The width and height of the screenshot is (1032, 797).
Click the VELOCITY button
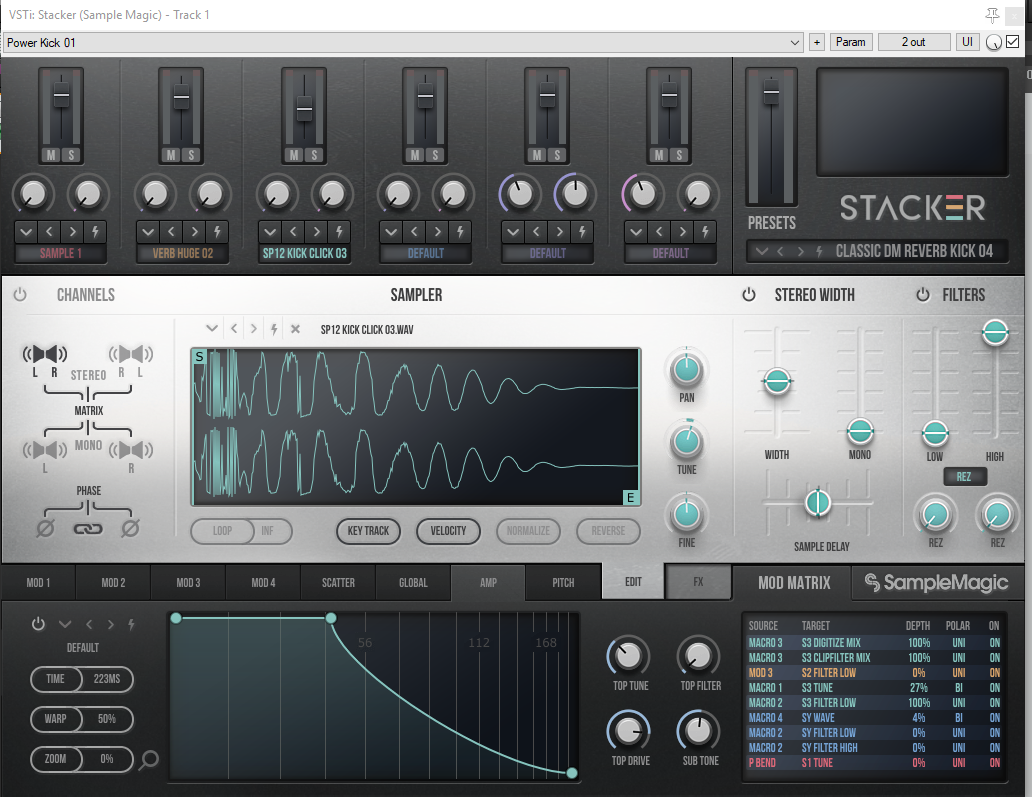click(x=448, y=531)
